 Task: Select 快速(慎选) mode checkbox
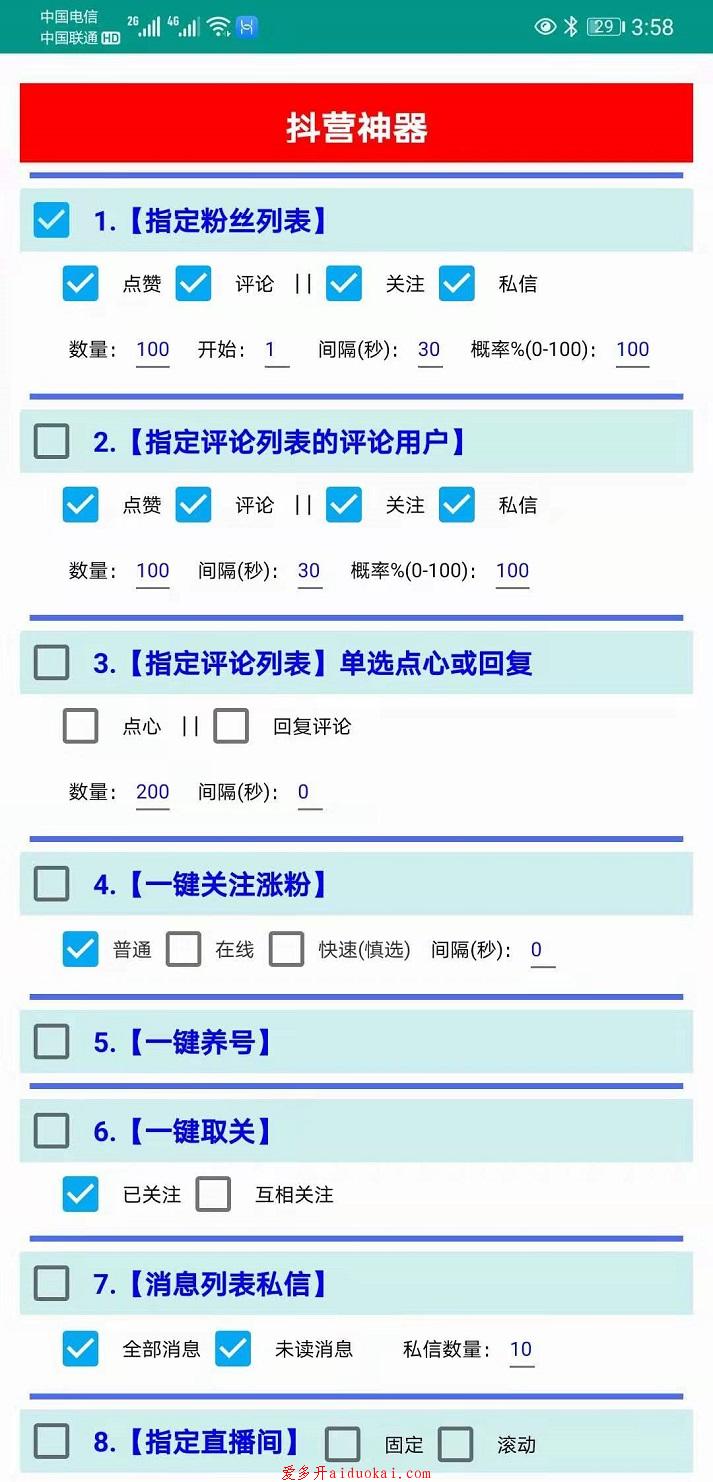[x=287, y=949]
